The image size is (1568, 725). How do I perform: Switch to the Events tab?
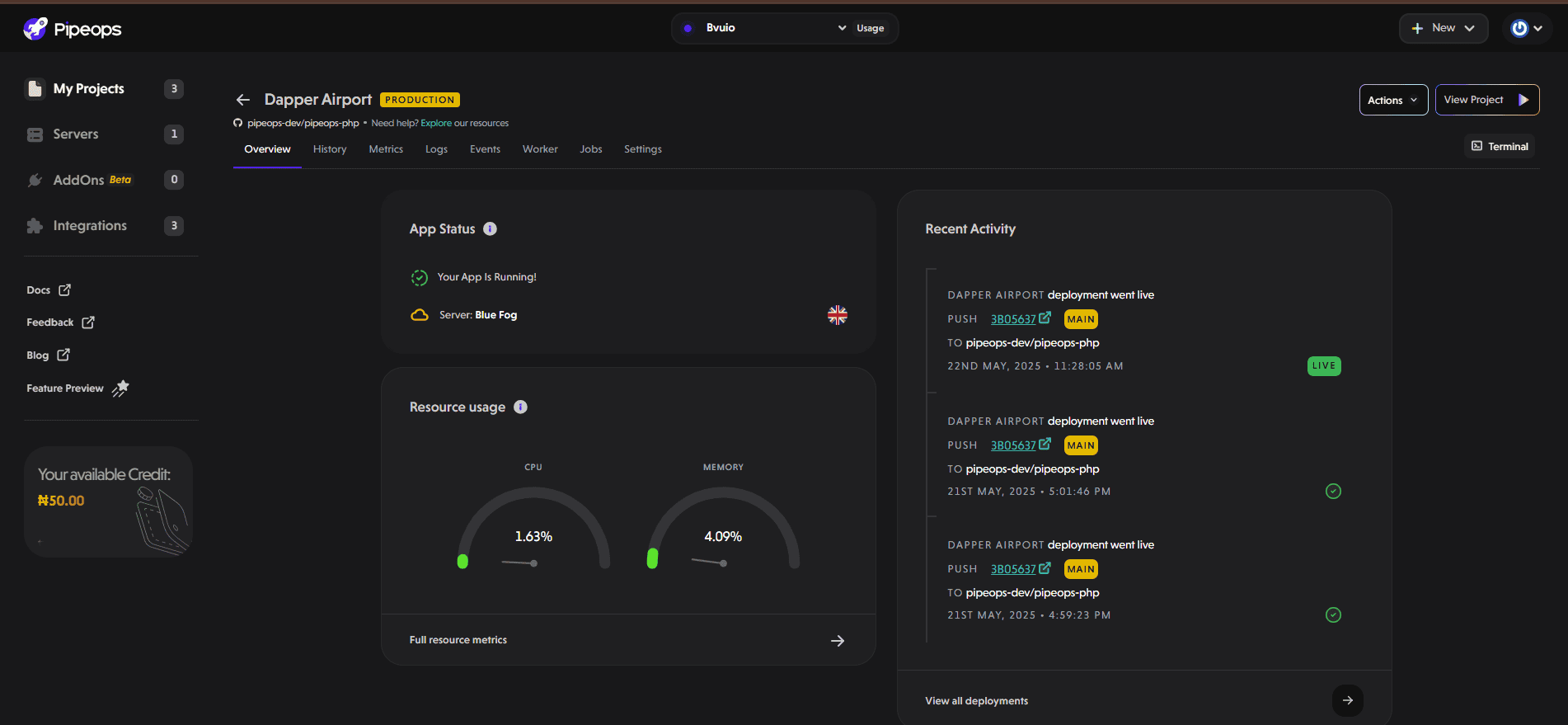click(485, 149)
